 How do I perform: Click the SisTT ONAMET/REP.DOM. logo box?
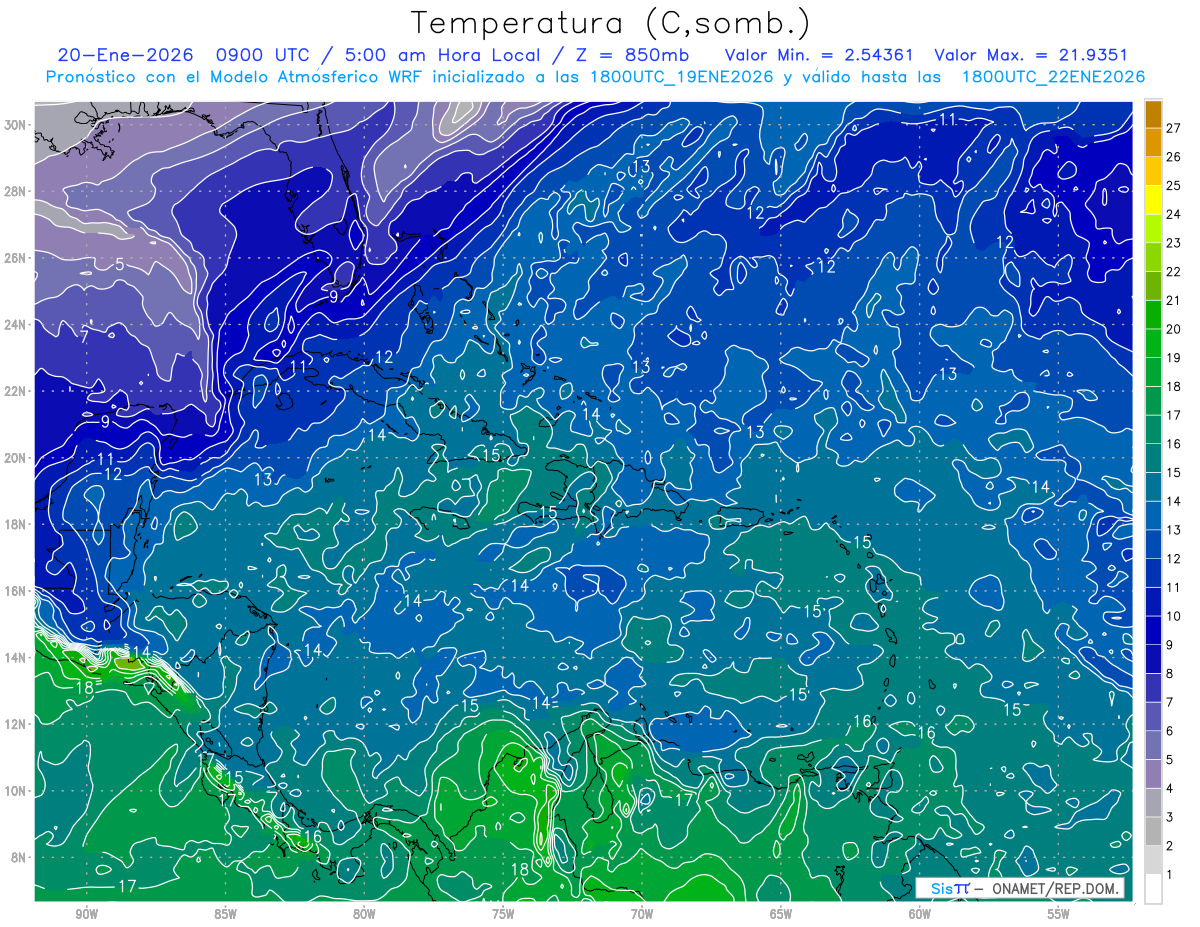tap(1020, 888)
